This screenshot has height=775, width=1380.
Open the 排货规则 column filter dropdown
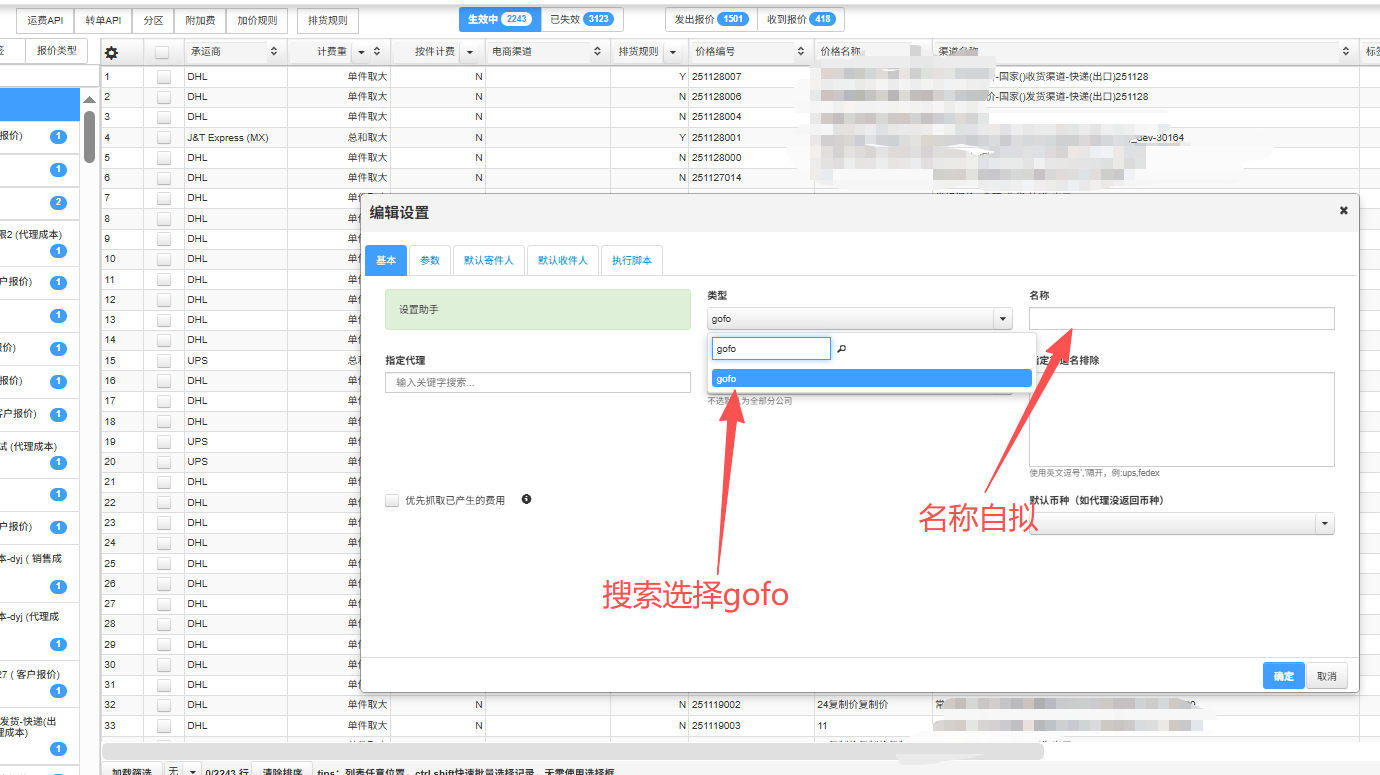pos(673,52)
